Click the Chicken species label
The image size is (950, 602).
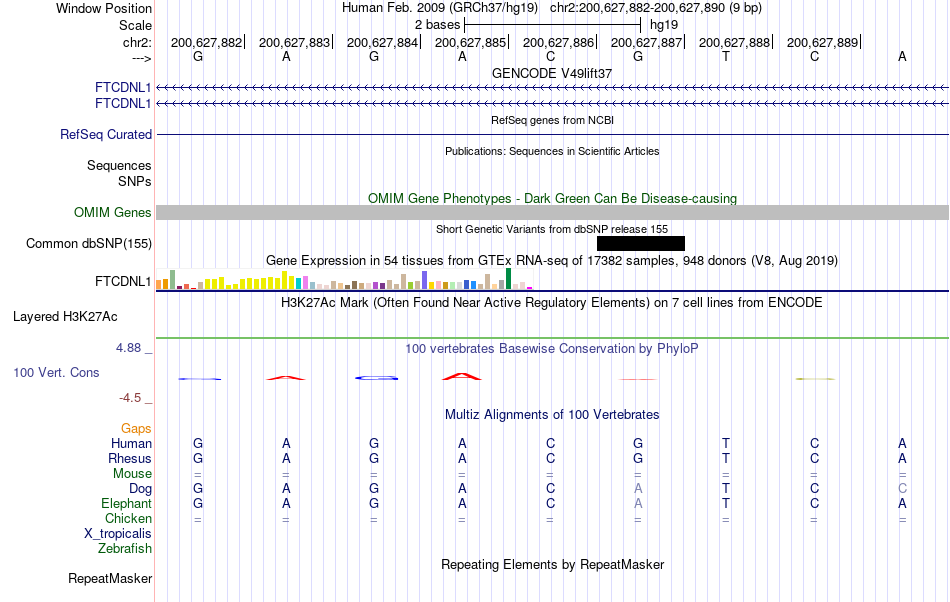click(x=128, y=518)
